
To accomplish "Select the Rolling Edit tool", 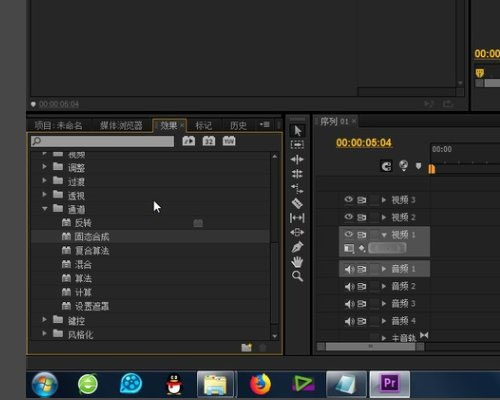I will coord(297,174).
